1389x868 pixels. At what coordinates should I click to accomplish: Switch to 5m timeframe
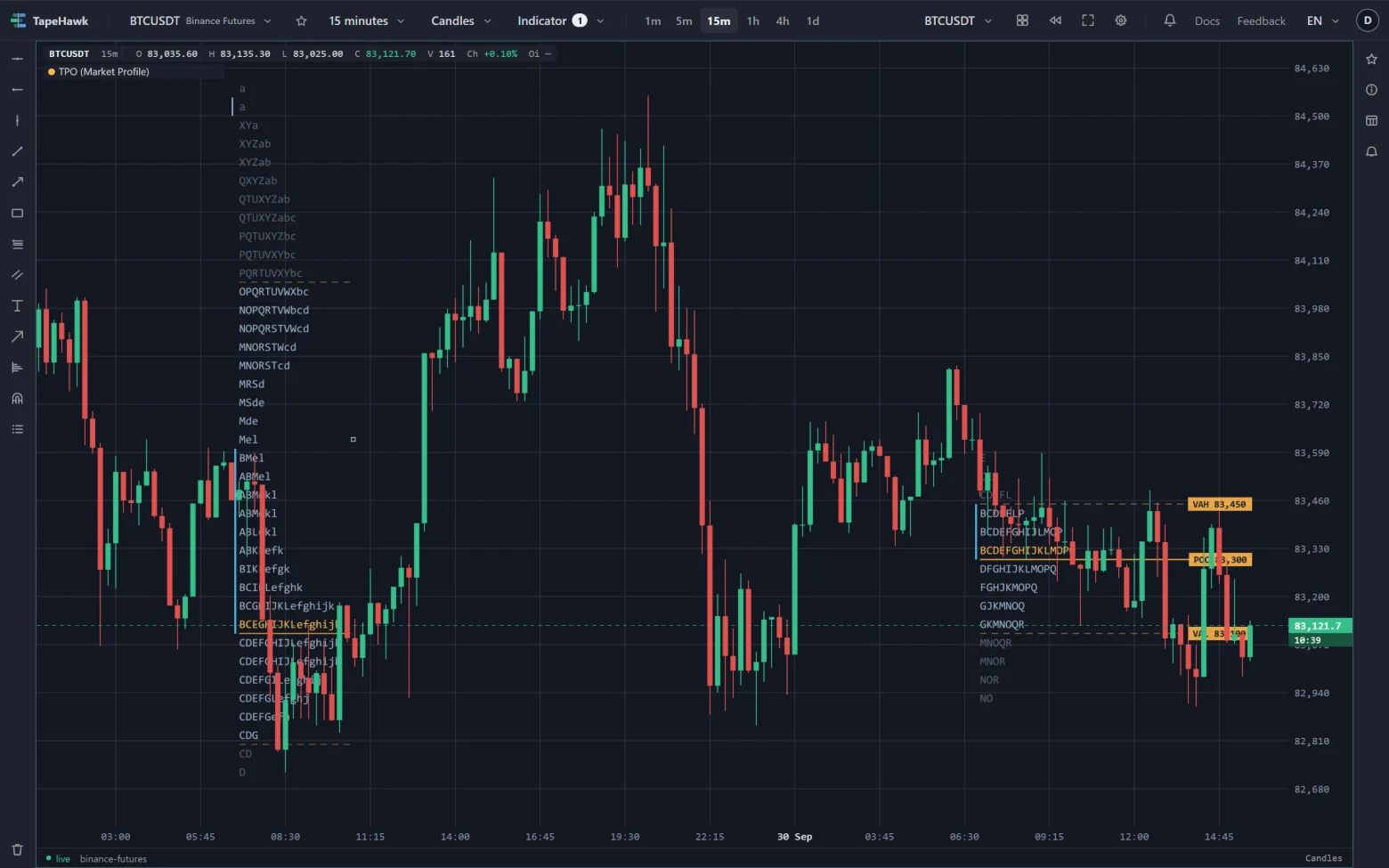point(684,20)
